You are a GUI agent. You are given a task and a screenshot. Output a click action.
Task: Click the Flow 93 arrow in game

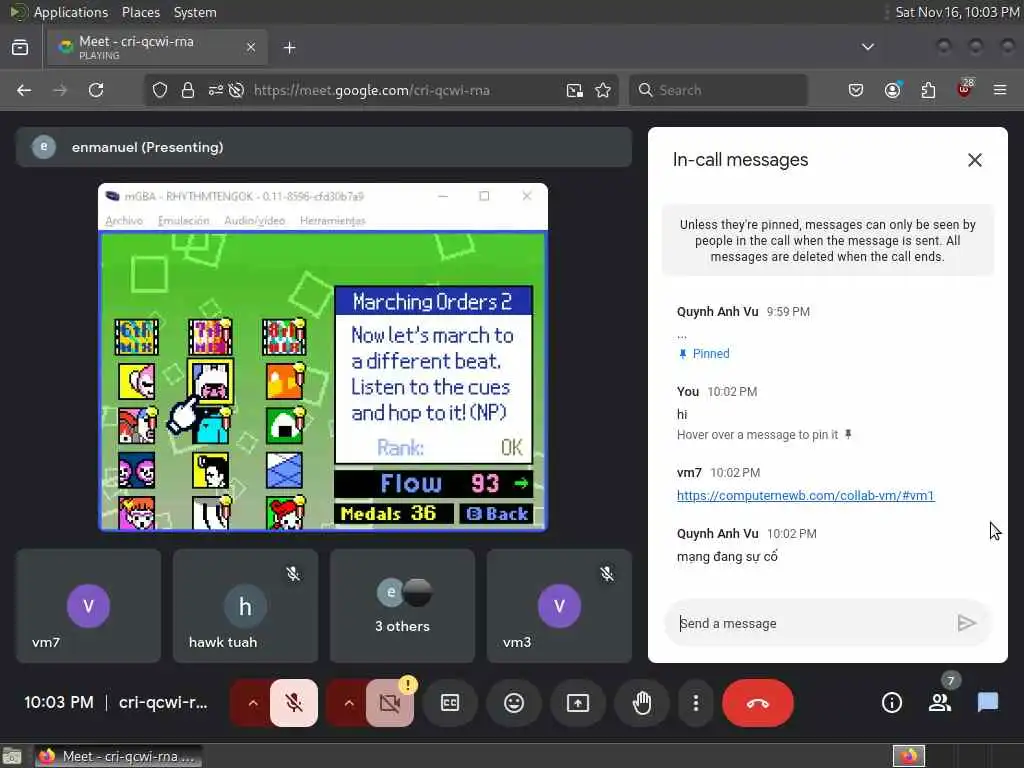tap(521, 484)
